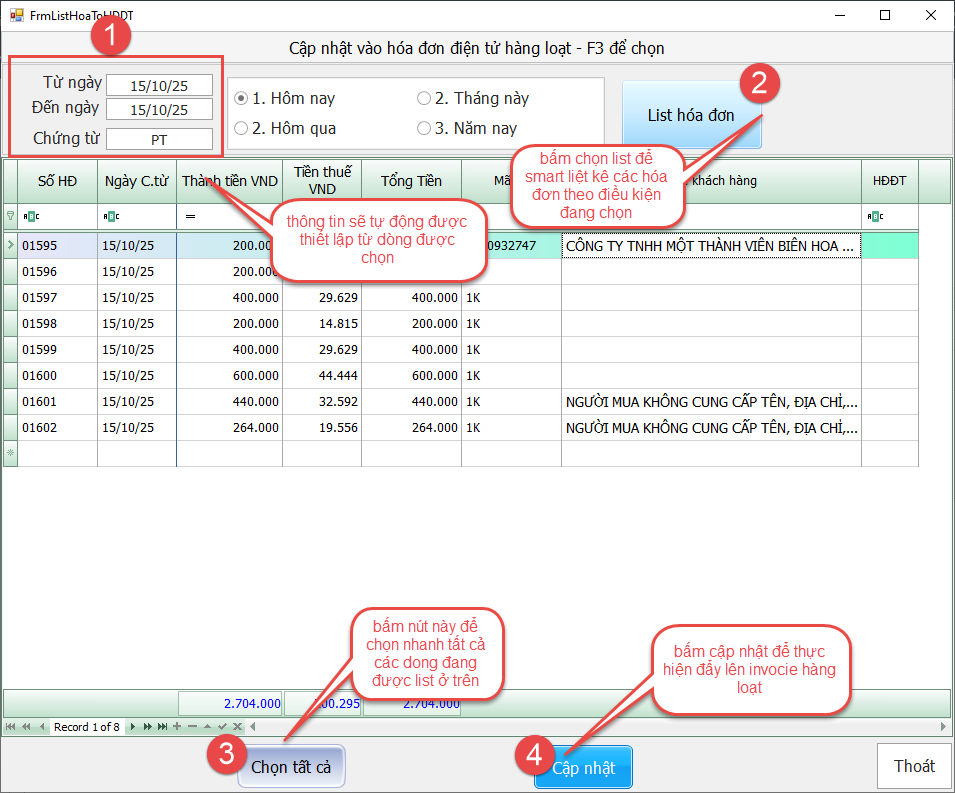Go to first record in navigator

11,727
